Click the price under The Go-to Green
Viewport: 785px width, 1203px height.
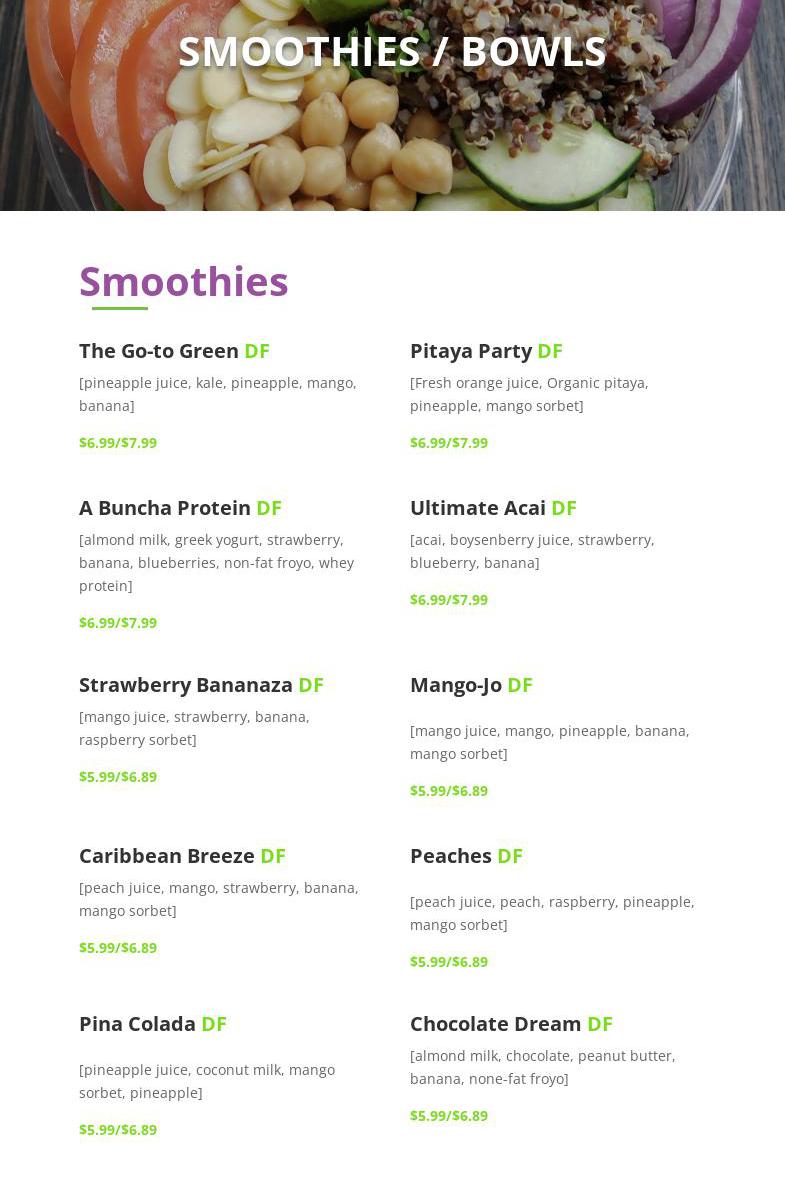[x=118, y=443]
